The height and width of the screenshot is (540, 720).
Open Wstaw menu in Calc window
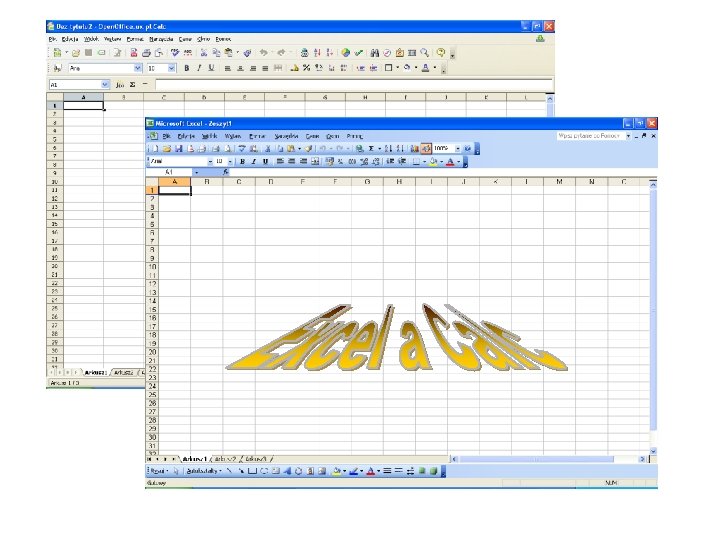click(112, 39)
